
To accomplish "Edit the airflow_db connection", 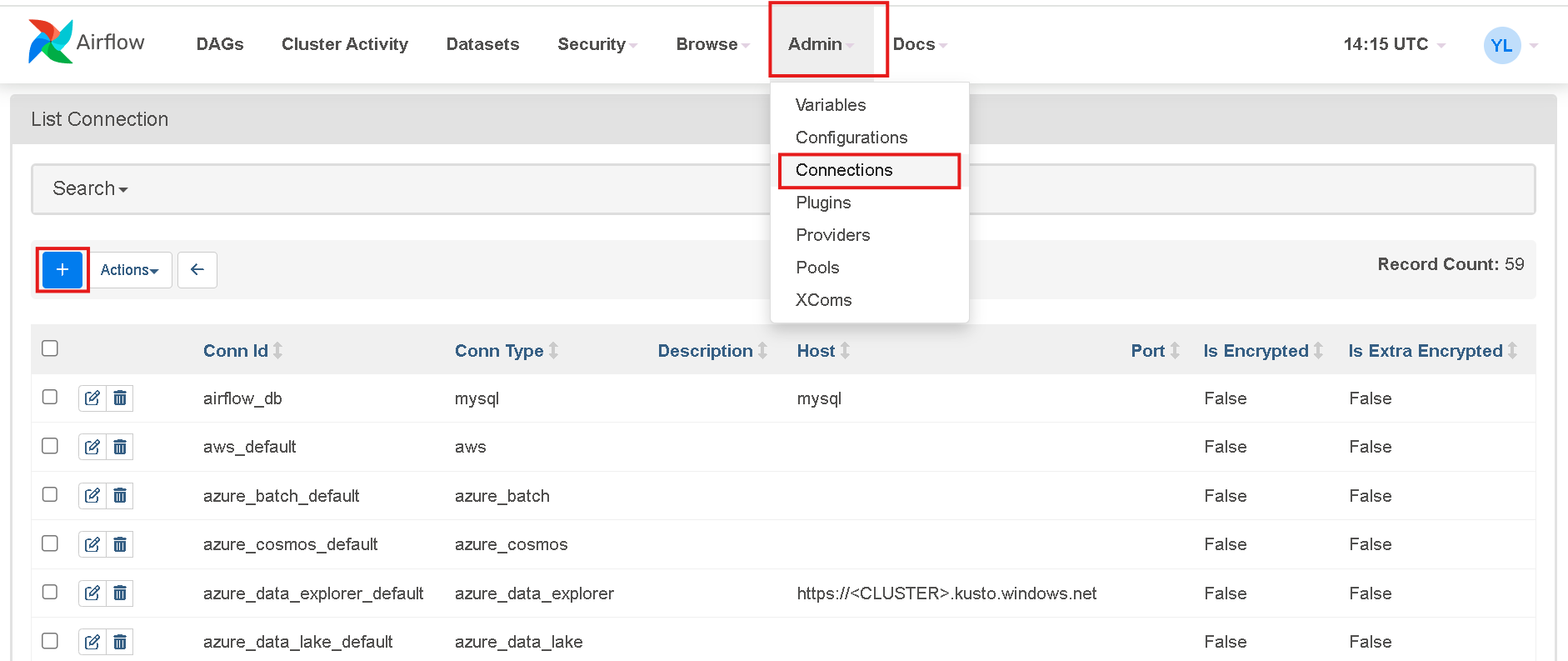I will click(x=92, y=398).
